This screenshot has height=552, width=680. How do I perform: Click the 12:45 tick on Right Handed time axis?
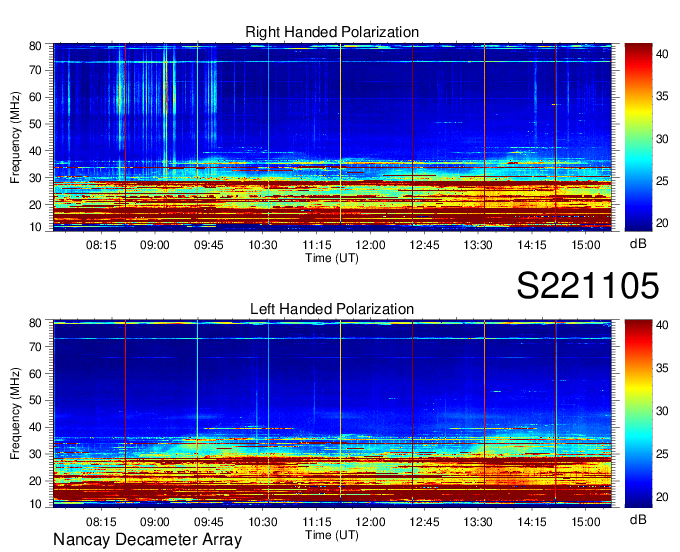[424, 245]
